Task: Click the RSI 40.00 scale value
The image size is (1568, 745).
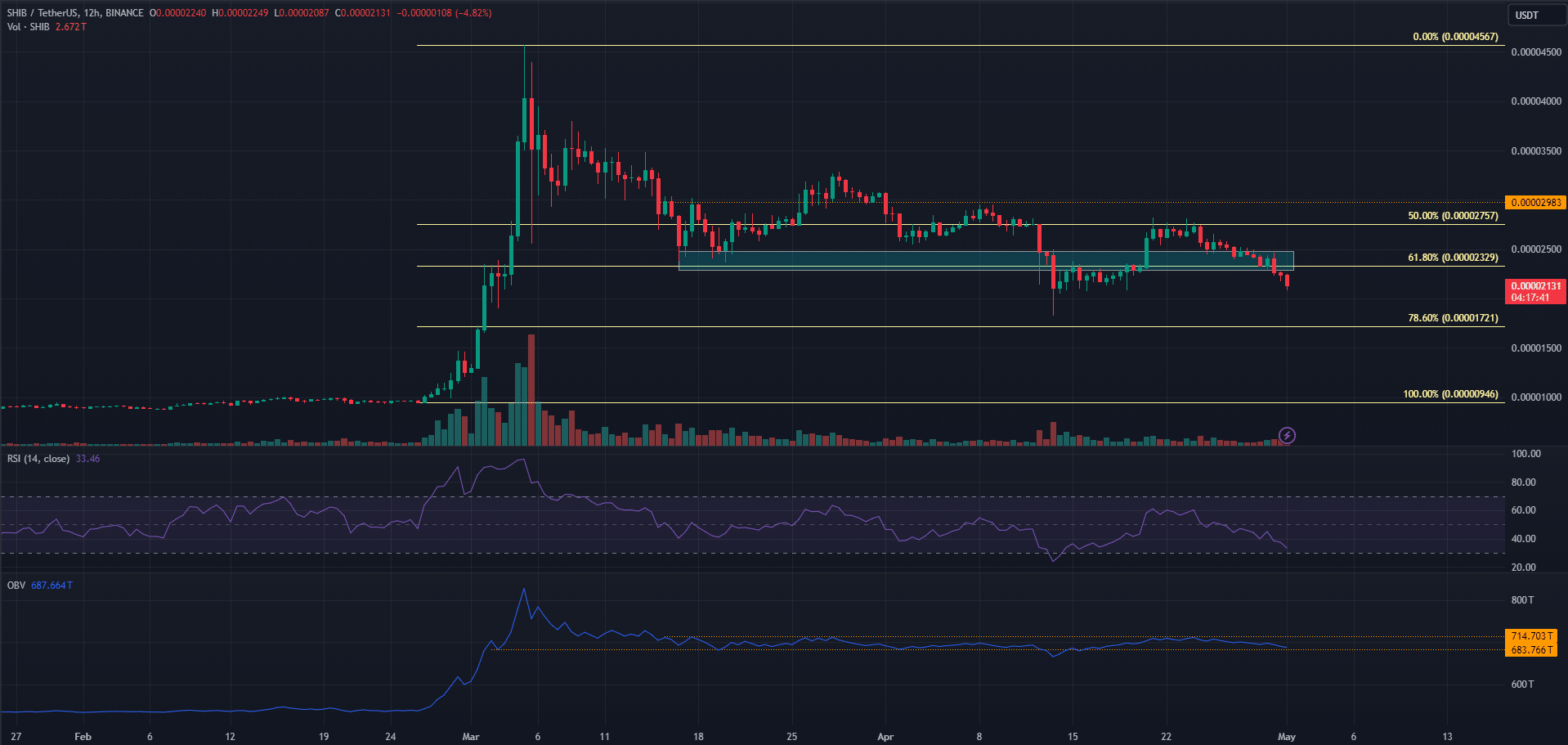Action: [x=1523, y=539]
